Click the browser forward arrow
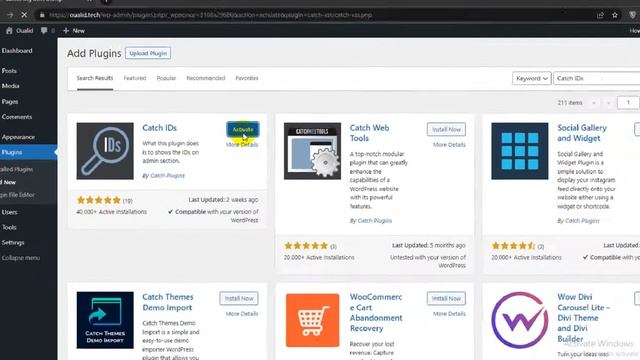This screenshot has height=360, width=640. coord(10,15)
